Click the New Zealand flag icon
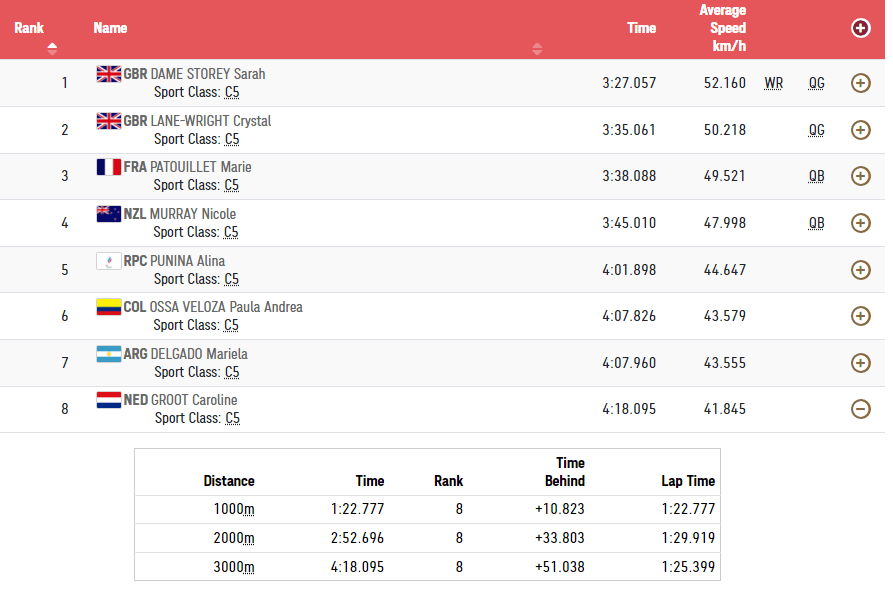893x592 pixels. point(108,214)
